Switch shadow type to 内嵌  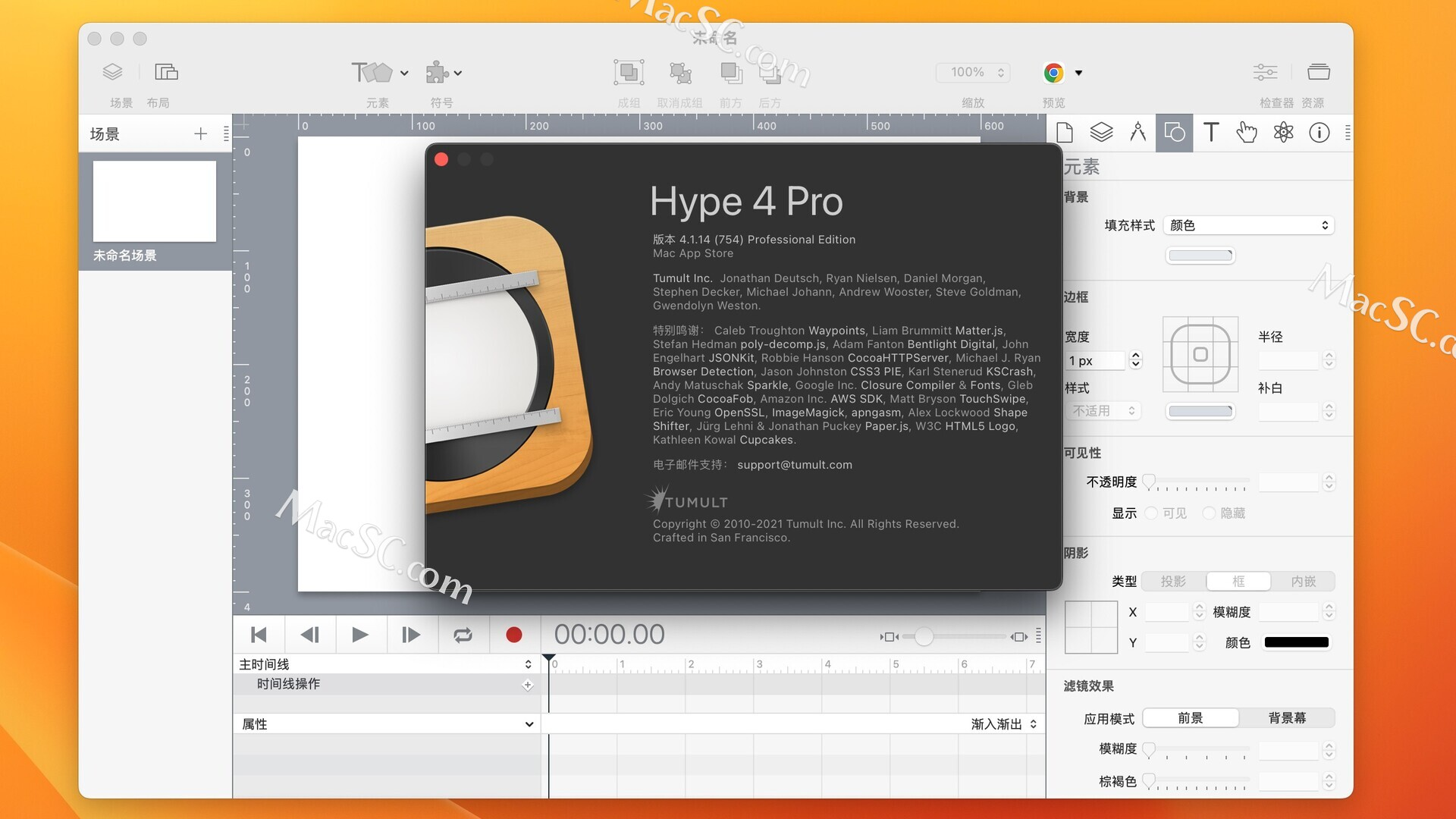(1304, 582)
